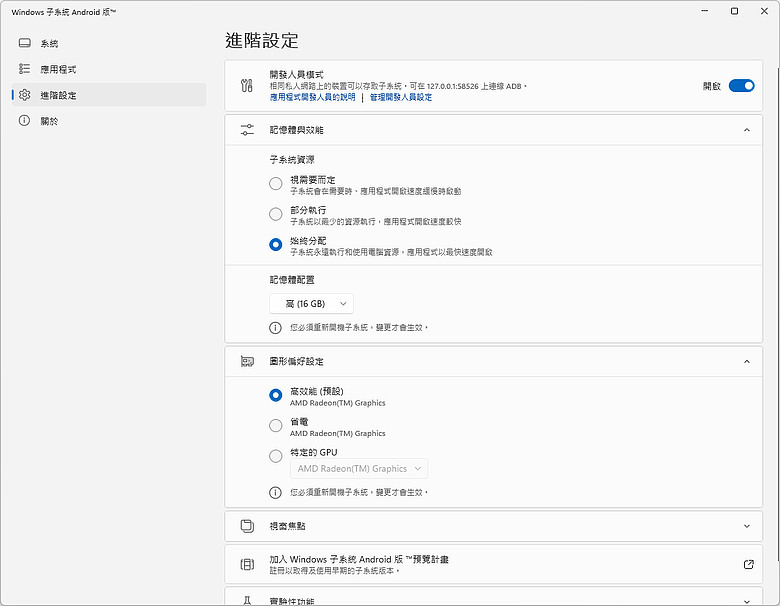Image resolution: width=780 pixels, height=606 pixels.
Task: Select the 視需要而定 radio button
Action: pyautogui.click(x=276, y=184)
